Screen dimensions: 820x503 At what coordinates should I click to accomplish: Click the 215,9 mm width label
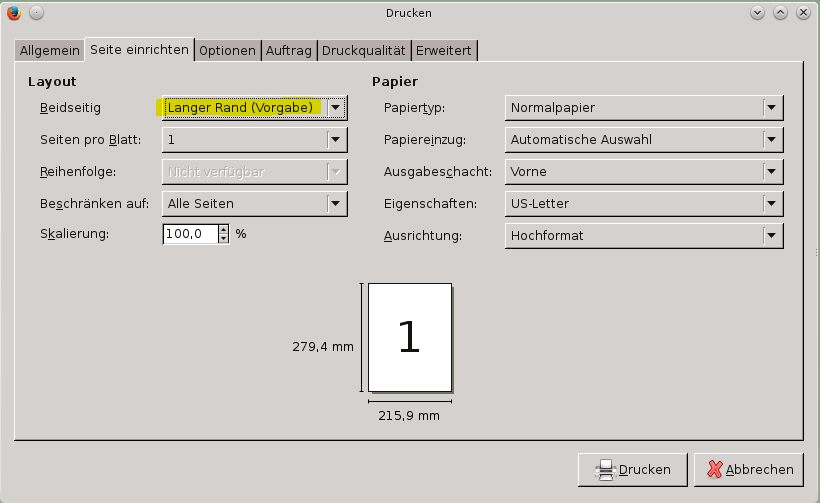(409, 416)
